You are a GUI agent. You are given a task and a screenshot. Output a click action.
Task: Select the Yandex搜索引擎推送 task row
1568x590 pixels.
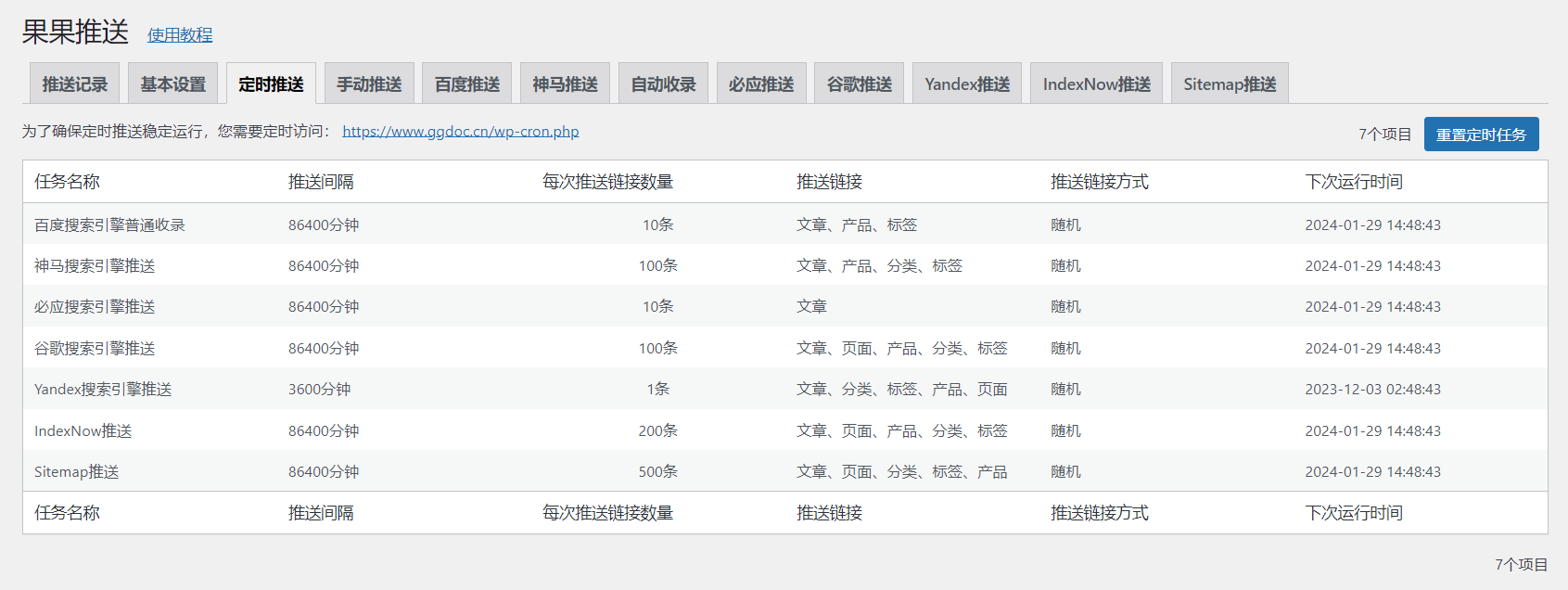pos(784,389)
